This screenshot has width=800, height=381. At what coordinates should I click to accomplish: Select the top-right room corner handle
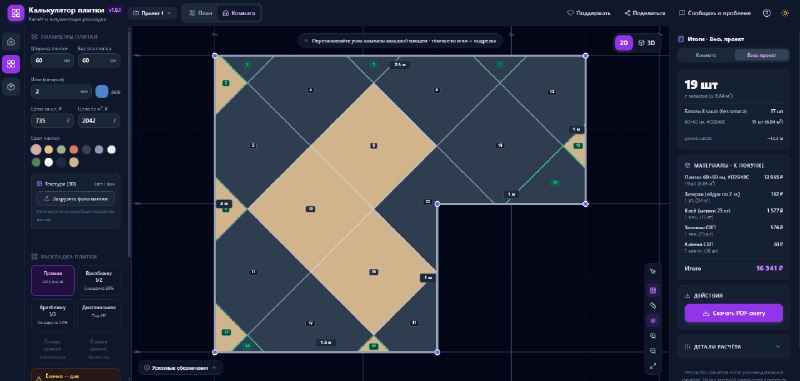coord(585,55)
